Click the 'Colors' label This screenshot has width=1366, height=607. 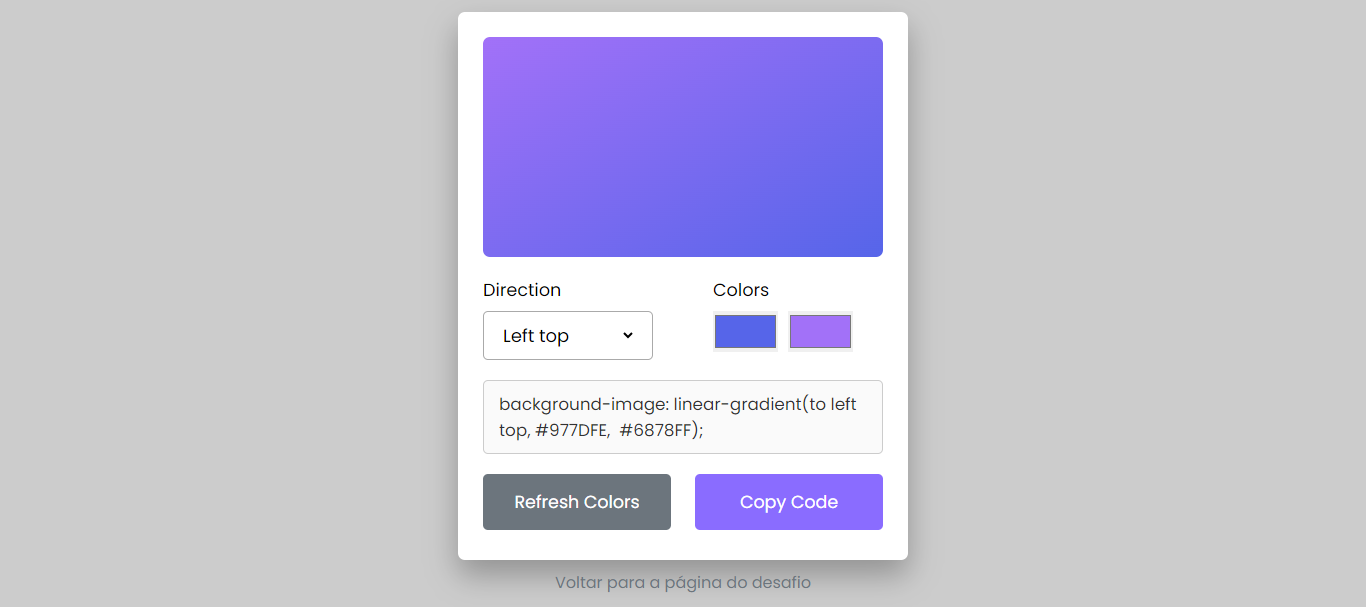click(x=741, y=290)
